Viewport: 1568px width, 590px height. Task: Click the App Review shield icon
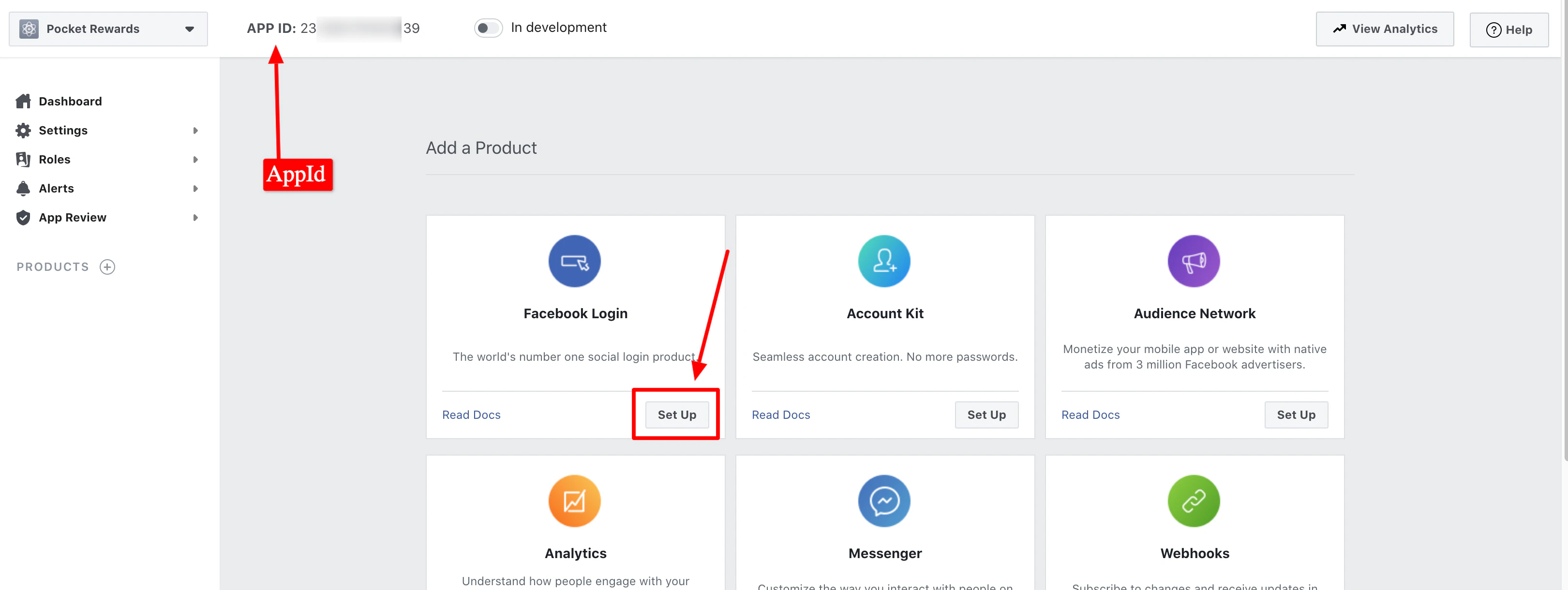pos(23,218)
